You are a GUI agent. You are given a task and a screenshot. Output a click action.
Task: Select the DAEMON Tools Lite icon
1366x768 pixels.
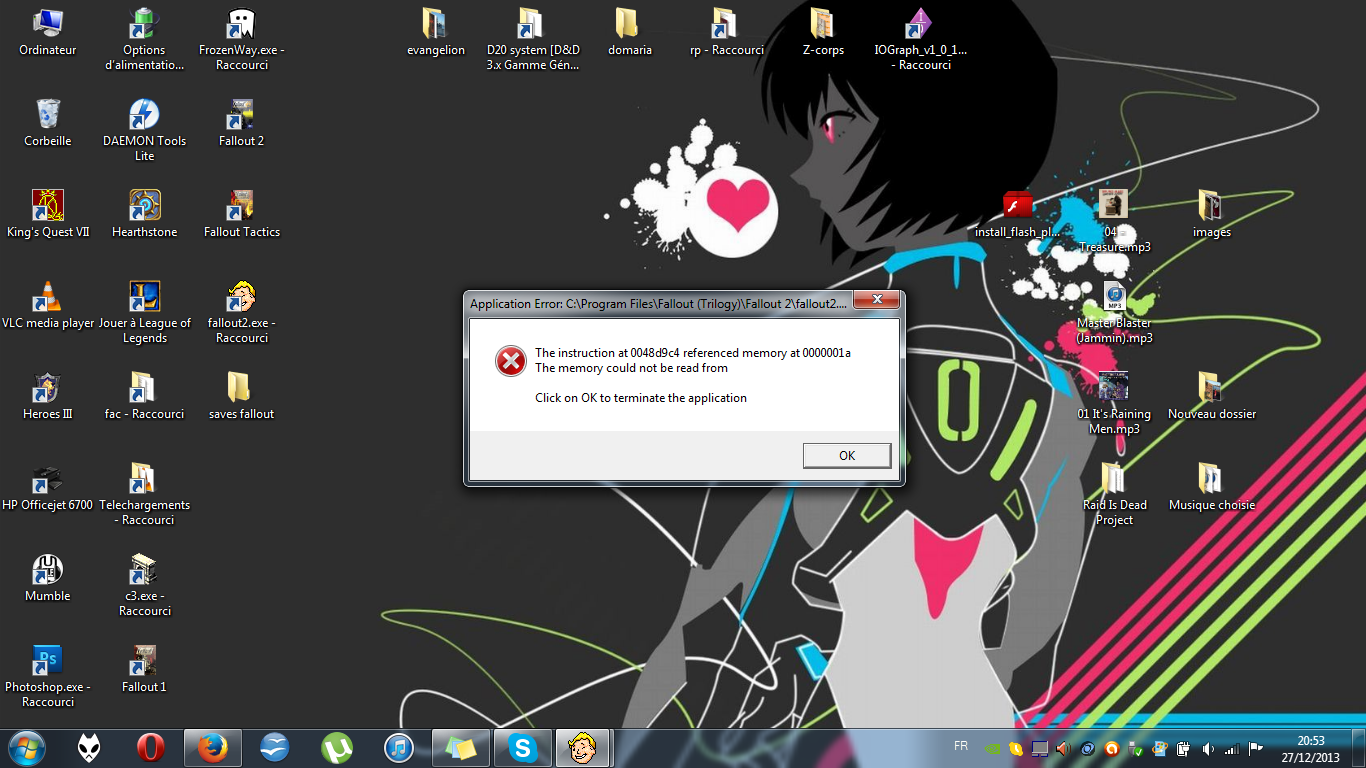click(145, 129)
